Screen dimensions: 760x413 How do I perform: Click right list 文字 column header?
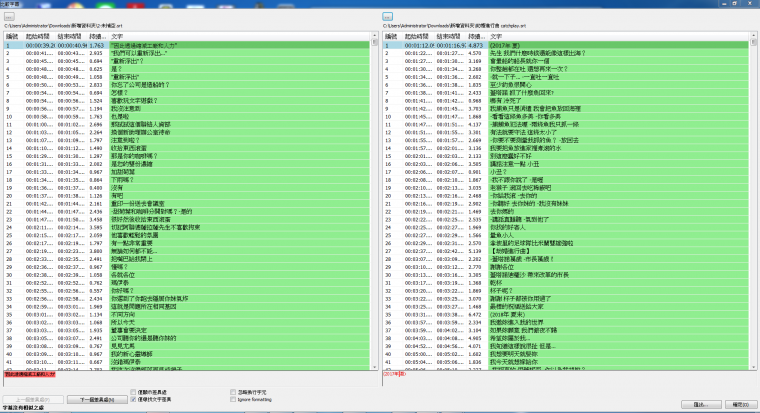pyautogui.click(x=618, y=37)
